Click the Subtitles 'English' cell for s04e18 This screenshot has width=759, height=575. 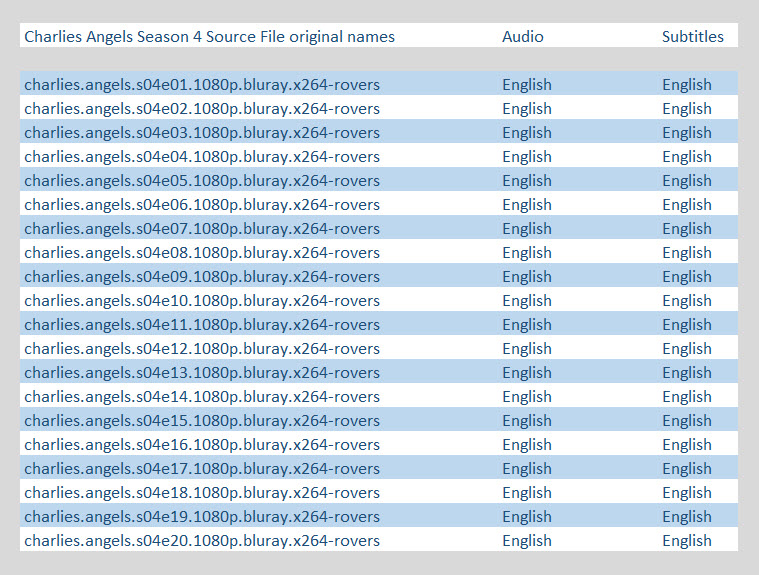pos(687,492)
